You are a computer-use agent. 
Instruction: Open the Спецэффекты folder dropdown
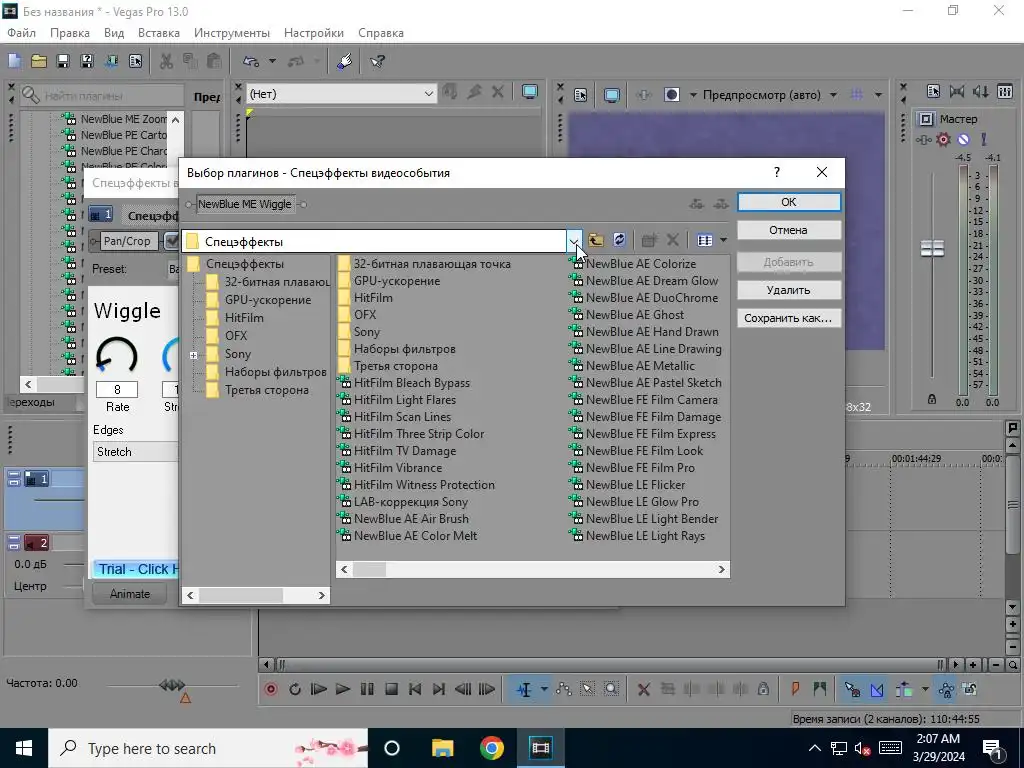tap(573, 241)
